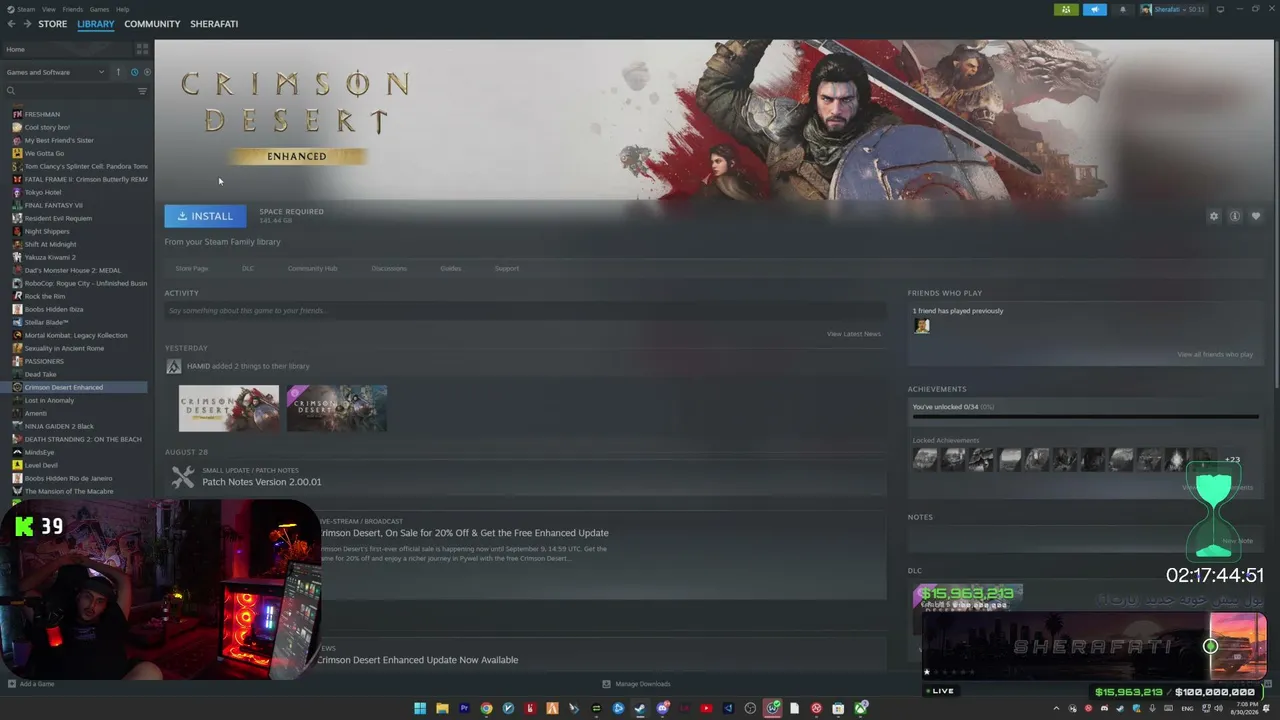Open the Discussions link
Image resolution: width=1280 pixels, height=720 pixels.
pos(389,268)
